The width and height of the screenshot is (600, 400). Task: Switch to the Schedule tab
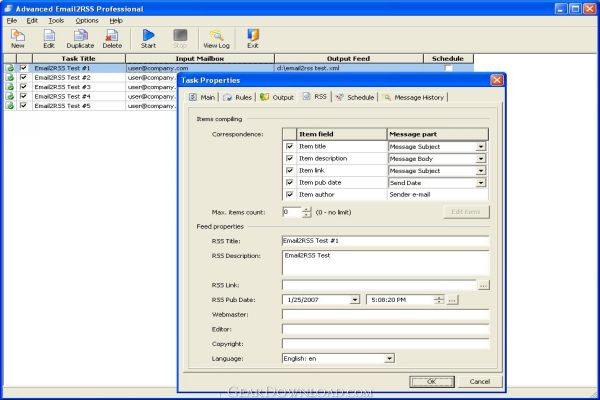click(x=355, y=97)
